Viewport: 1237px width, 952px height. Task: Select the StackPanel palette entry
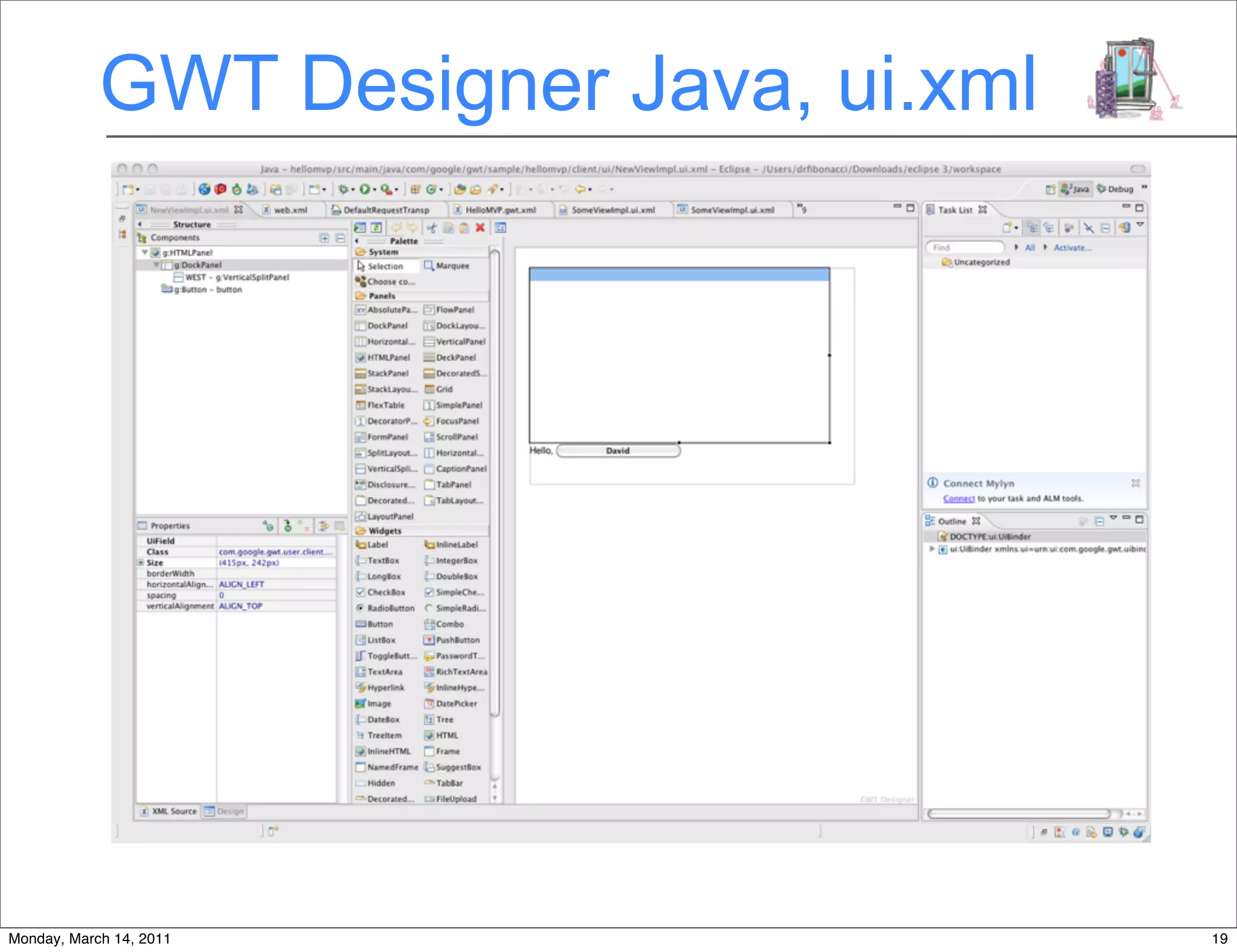pyautogui.click(x=382, y=373)
